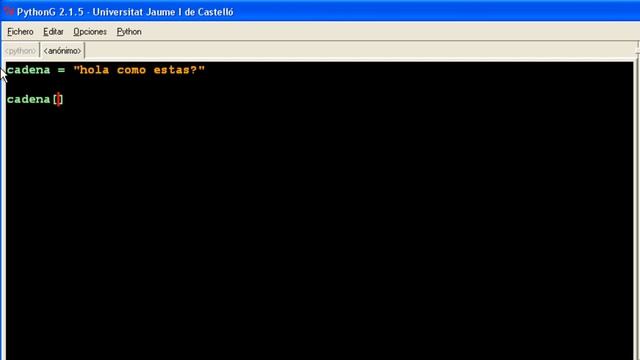Screen dimensions: 640x360
Task: Open the Editar menu
Action: click(x=53, y=31)
